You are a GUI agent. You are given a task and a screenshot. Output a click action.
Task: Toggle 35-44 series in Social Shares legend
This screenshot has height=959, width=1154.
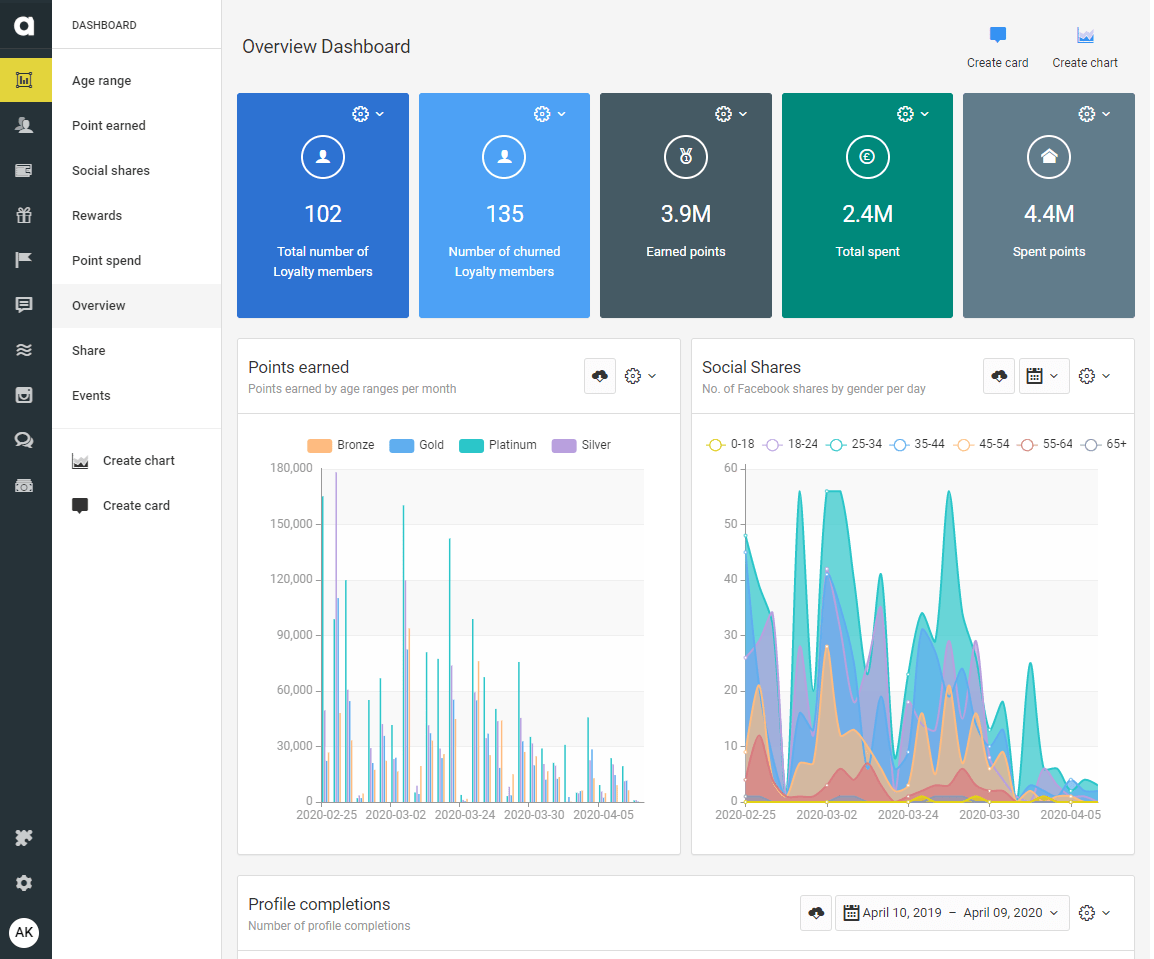point(917,445)
